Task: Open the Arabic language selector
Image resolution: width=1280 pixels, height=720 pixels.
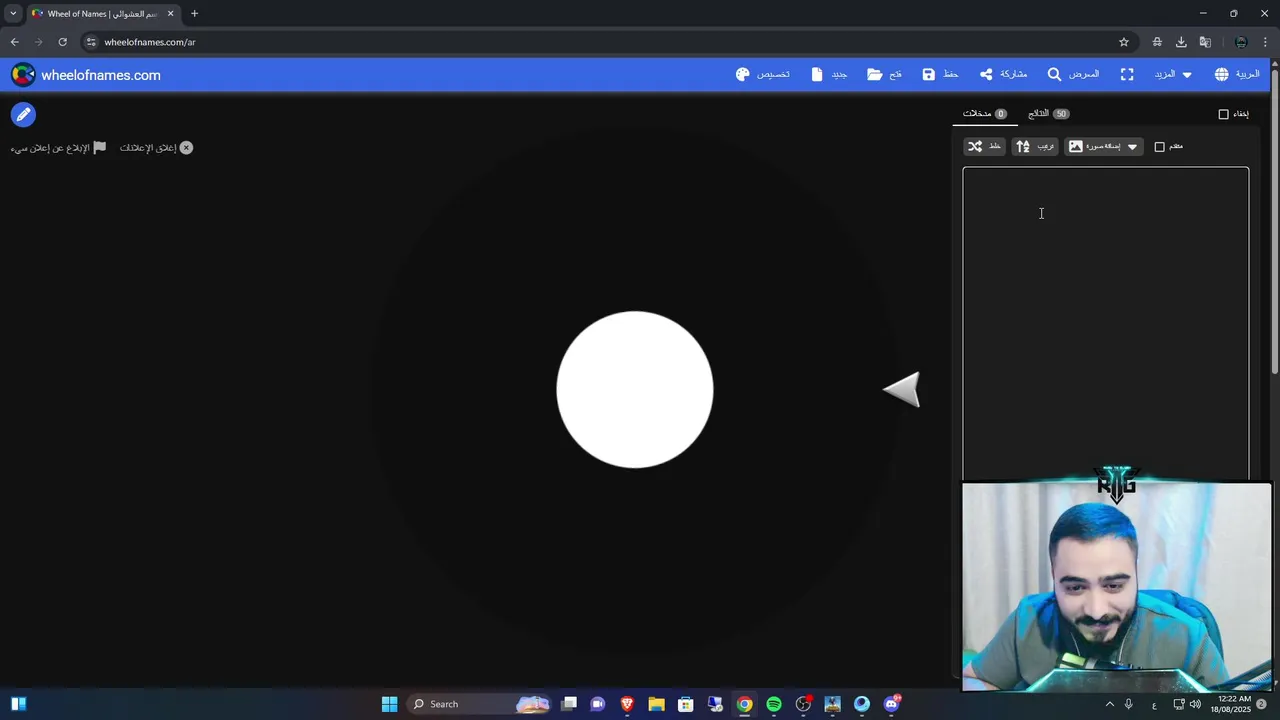Action: point(1237,74)
